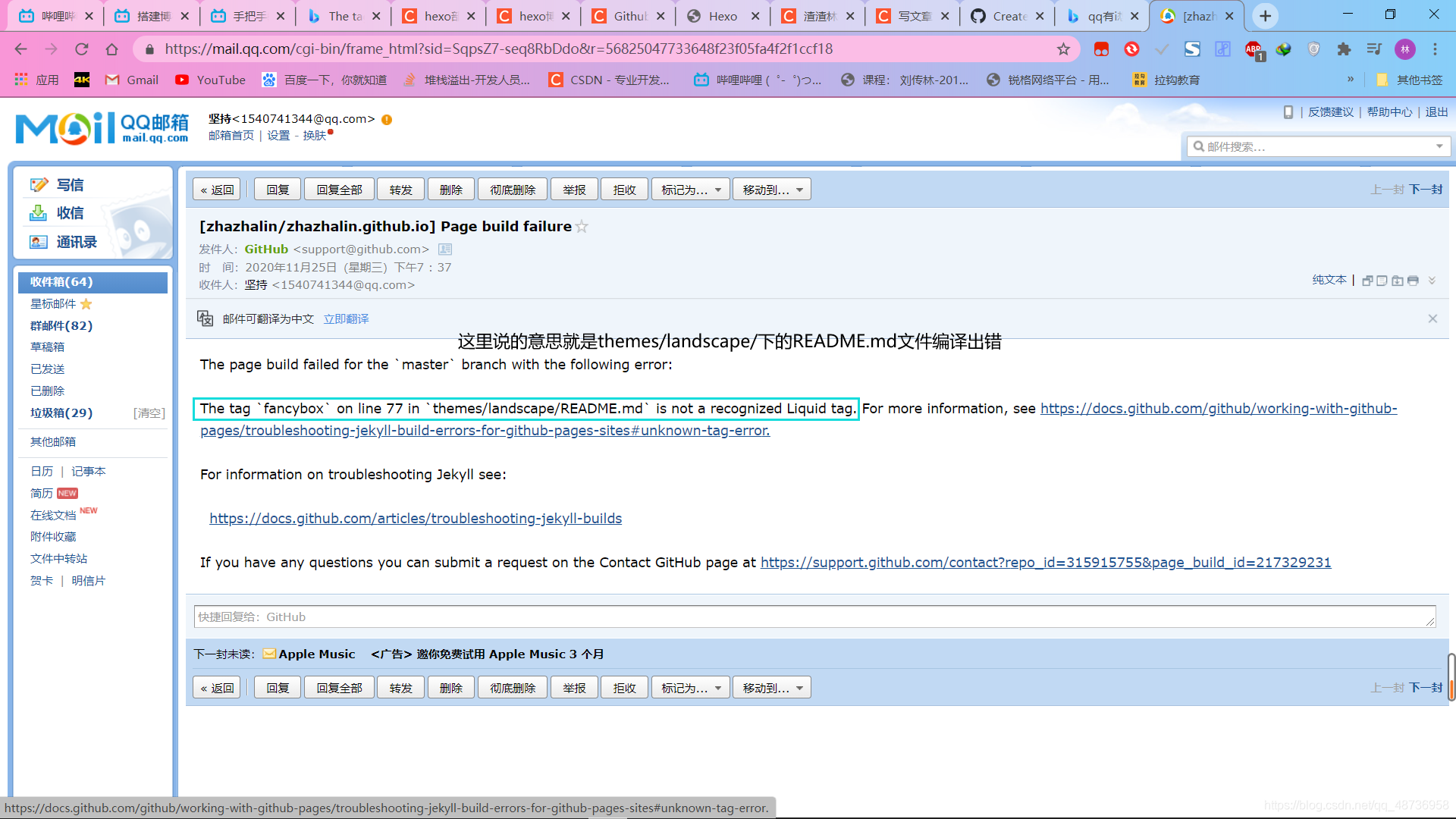Show hidden bookmarks overflow chevron
The width and height of the screenshot is (1456, 819).
(1351, 79)
